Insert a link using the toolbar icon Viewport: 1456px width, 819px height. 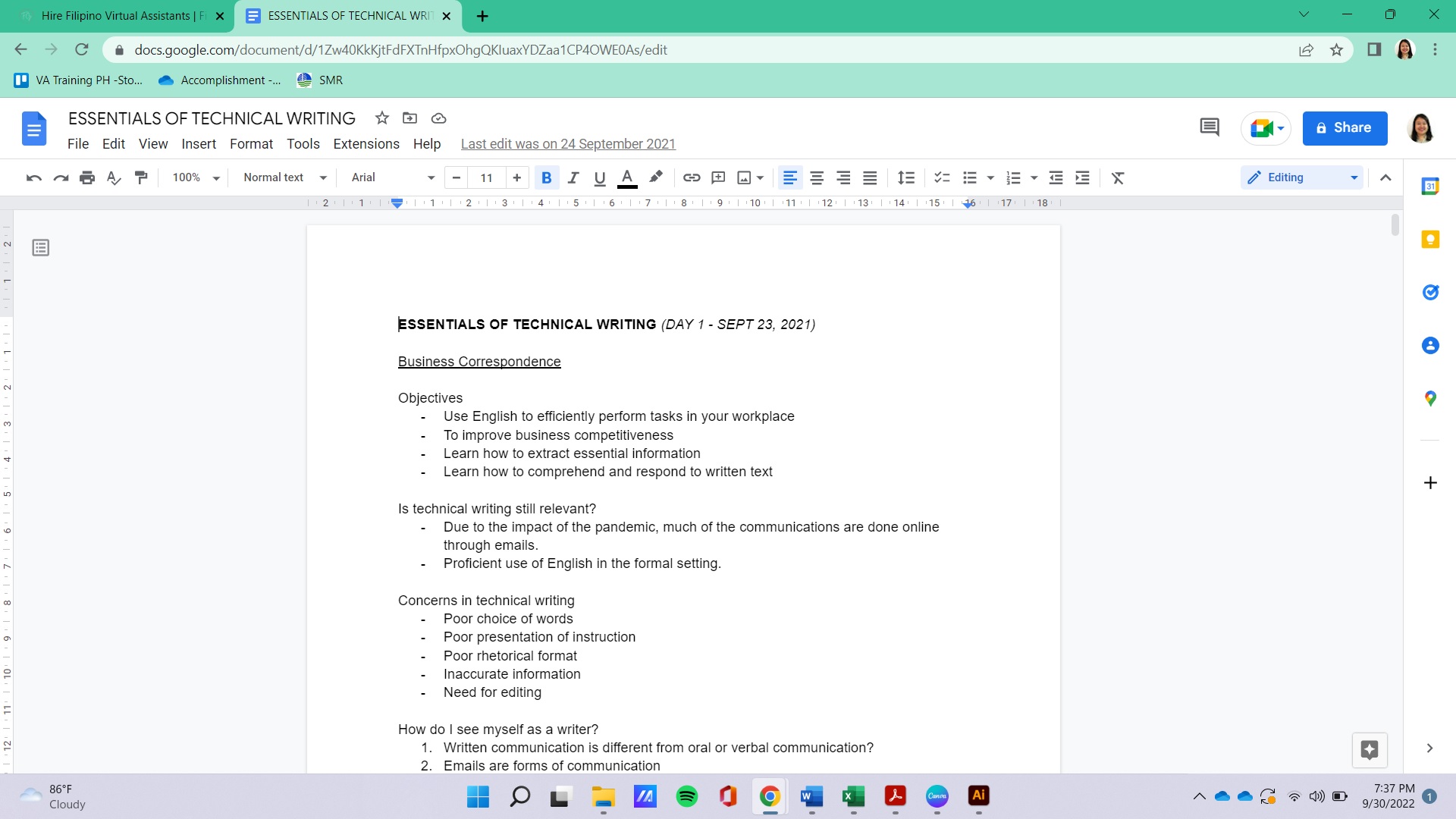691,177
